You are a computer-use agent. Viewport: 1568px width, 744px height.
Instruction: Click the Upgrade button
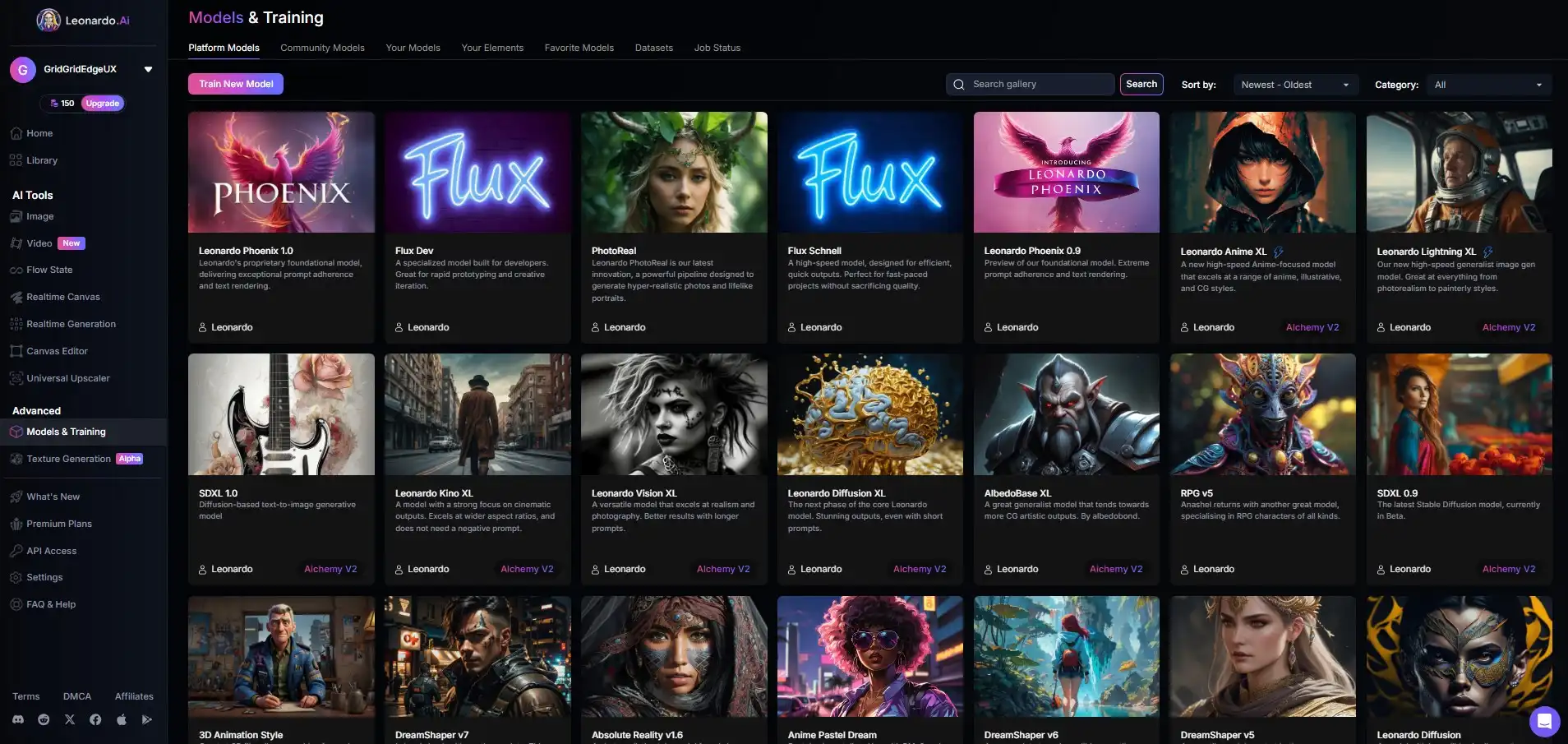(103, 104)
